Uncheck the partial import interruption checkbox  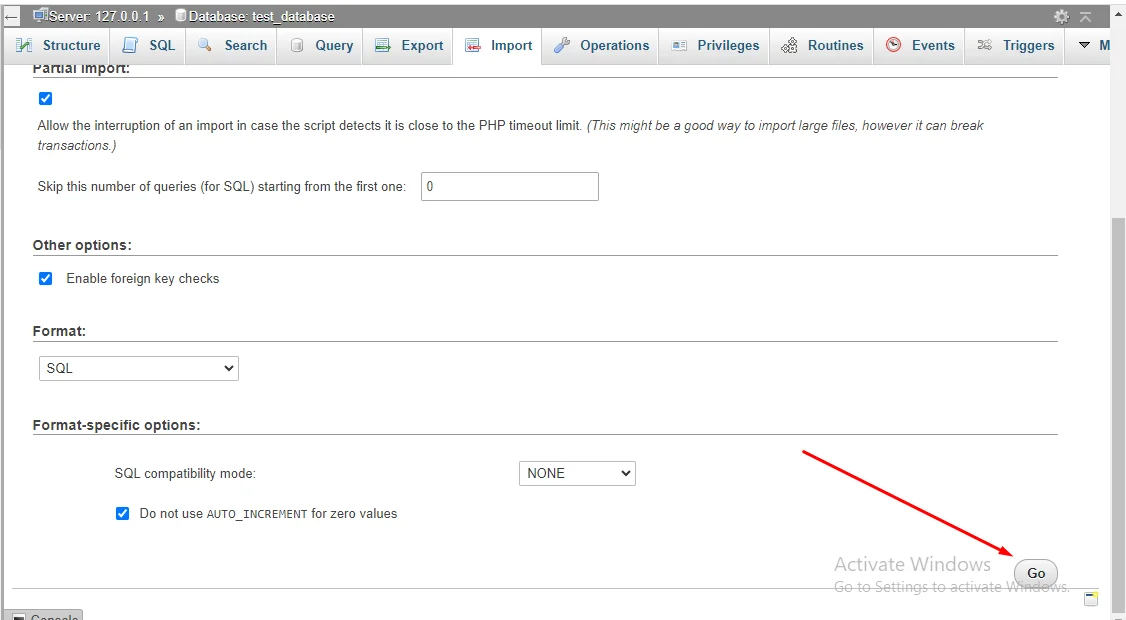(45, 98)
